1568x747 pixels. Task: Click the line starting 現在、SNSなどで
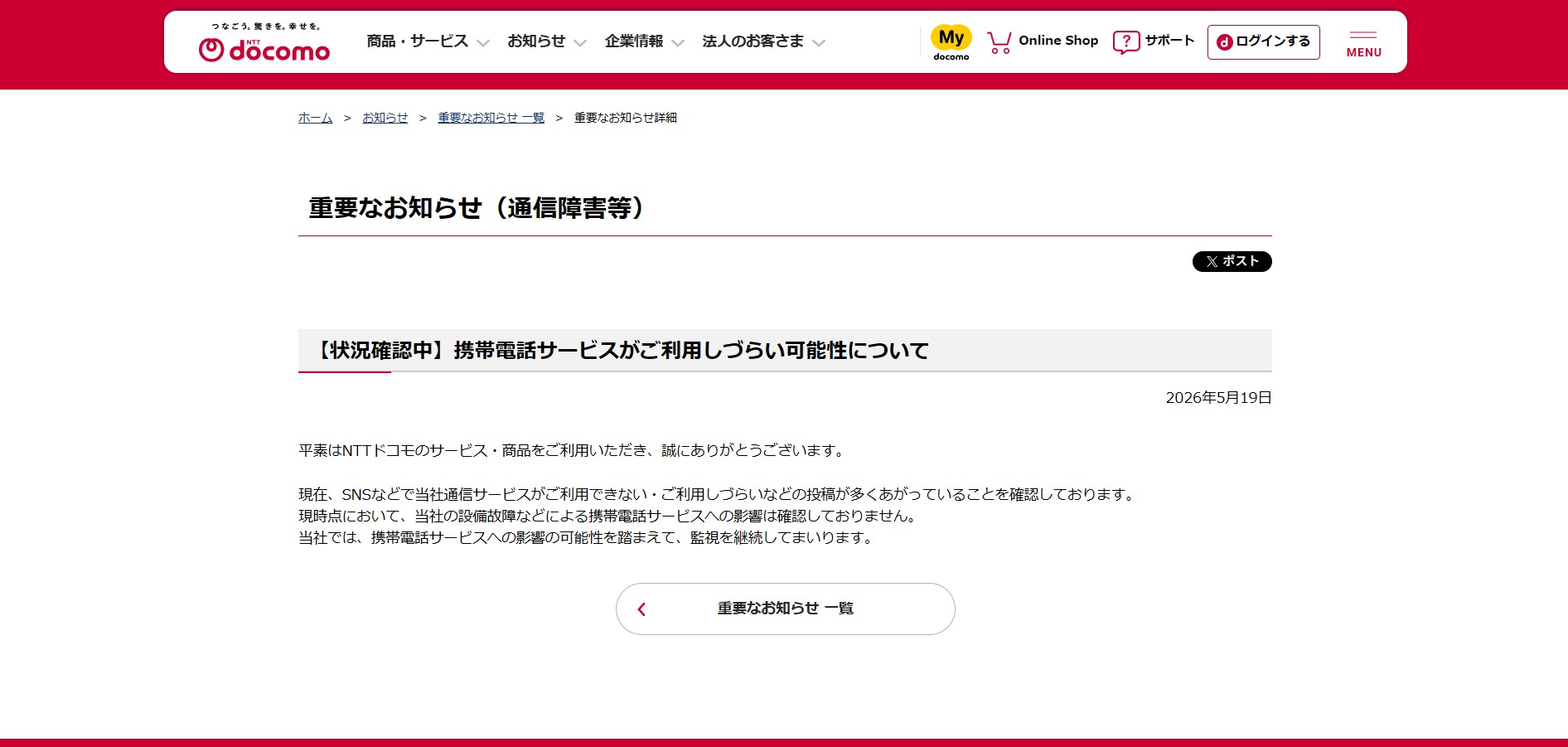718,494
